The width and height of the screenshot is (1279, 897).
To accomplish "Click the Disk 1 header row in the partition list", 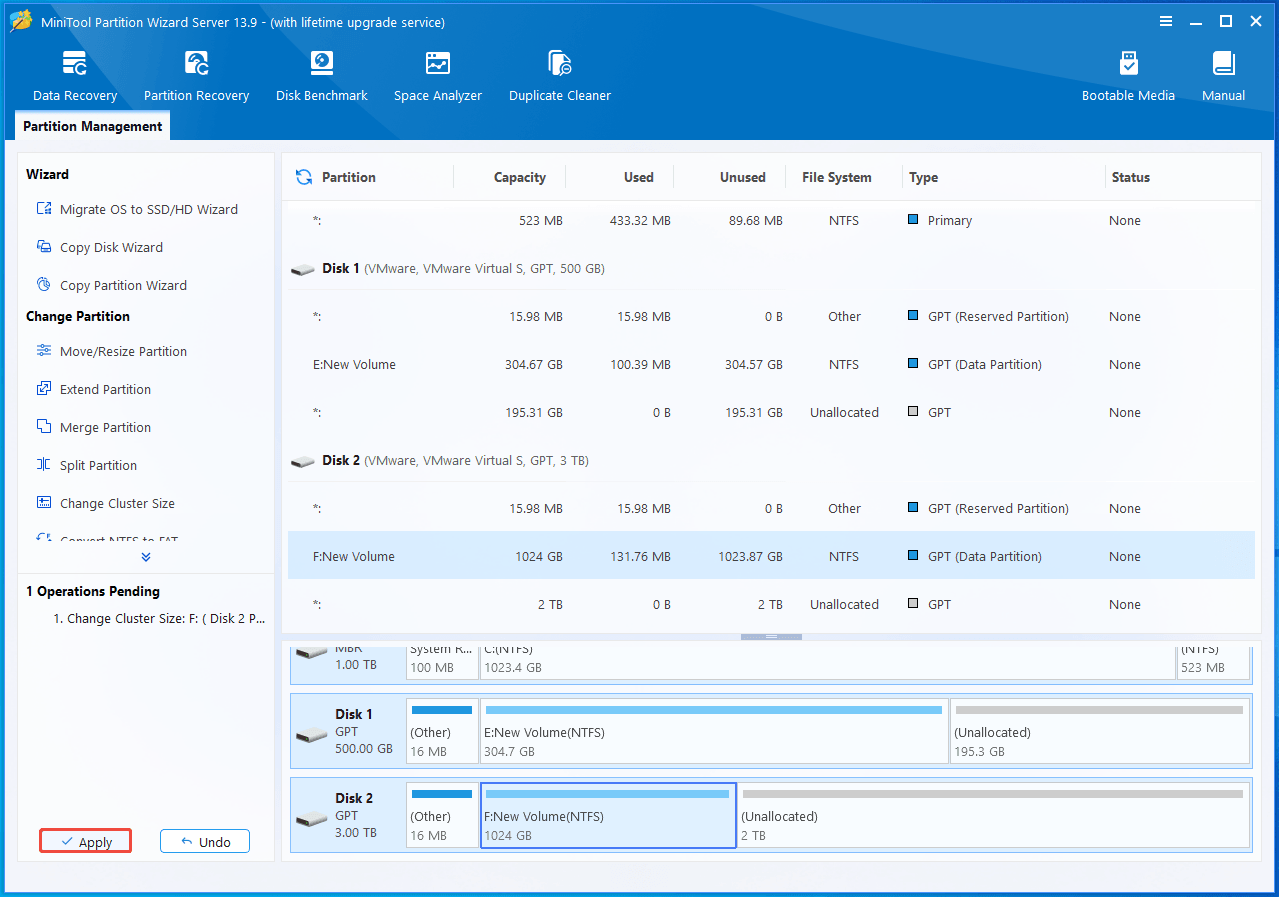I will 771,268.
